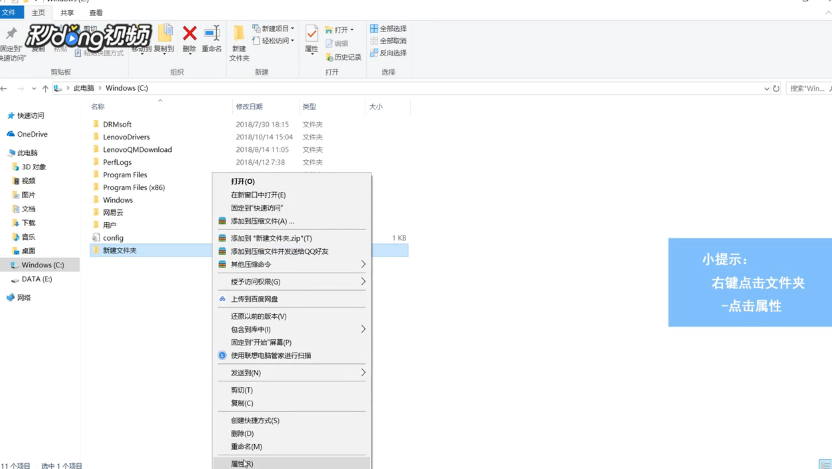Image resolution: width=832 pixels, height=469 pixels.
Task: Select 3D 对象 in the sidebar
Action: click(x=29, y=167)
